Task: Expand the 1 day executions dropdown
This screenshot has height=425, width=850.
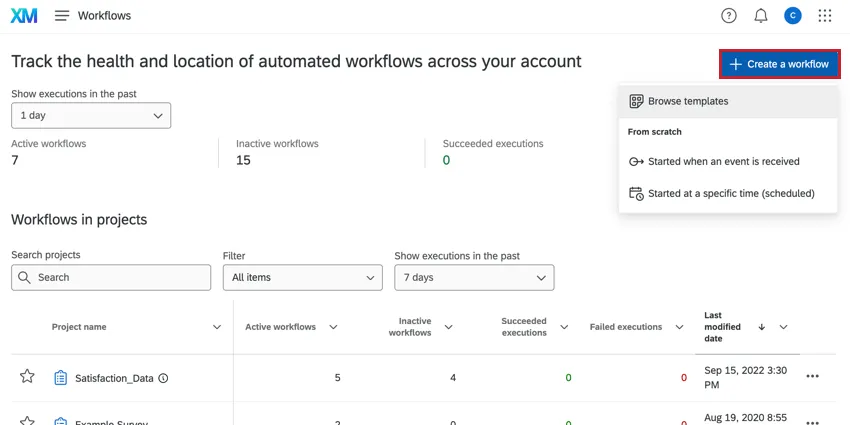Action: pos(91,115)
